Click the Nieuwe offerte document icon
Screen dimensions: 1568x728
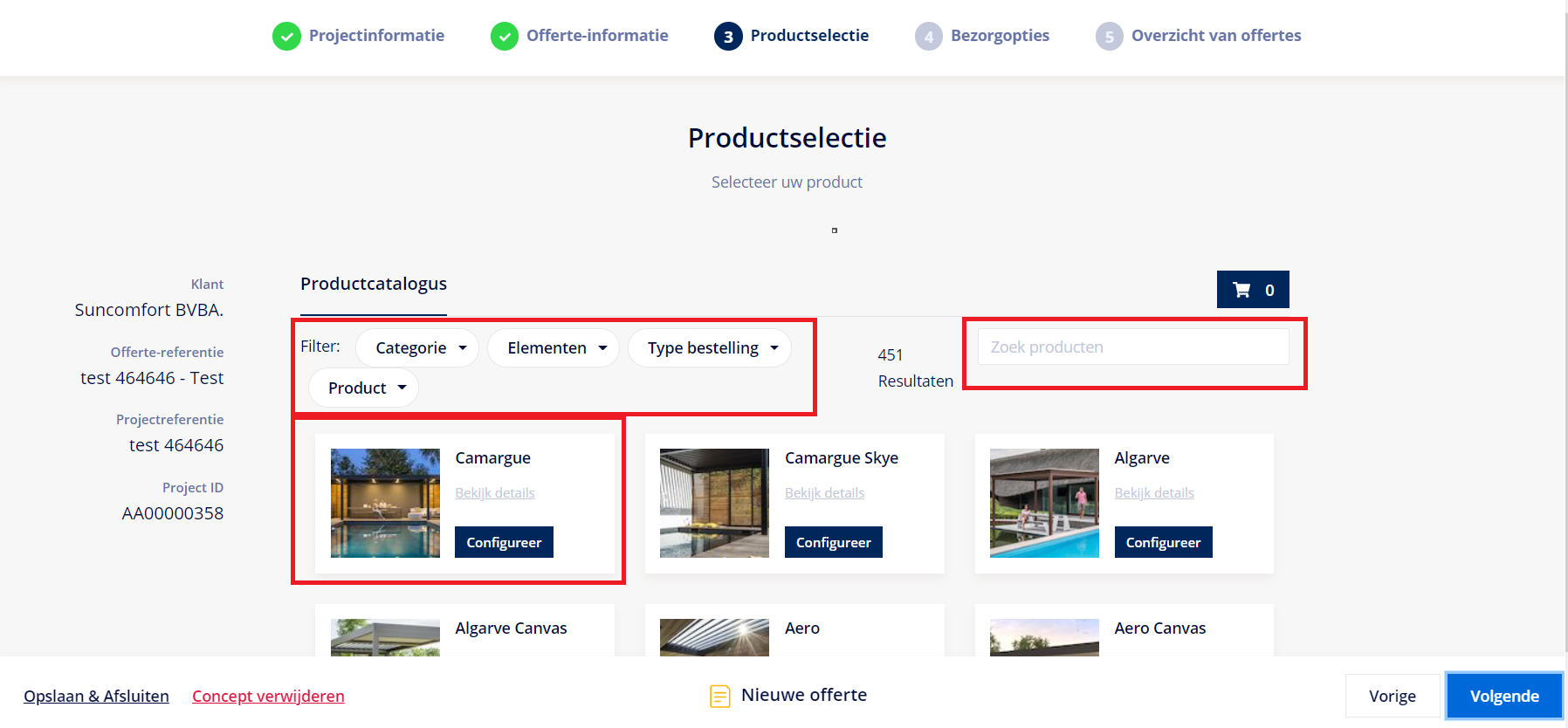(x=719, y=696)
